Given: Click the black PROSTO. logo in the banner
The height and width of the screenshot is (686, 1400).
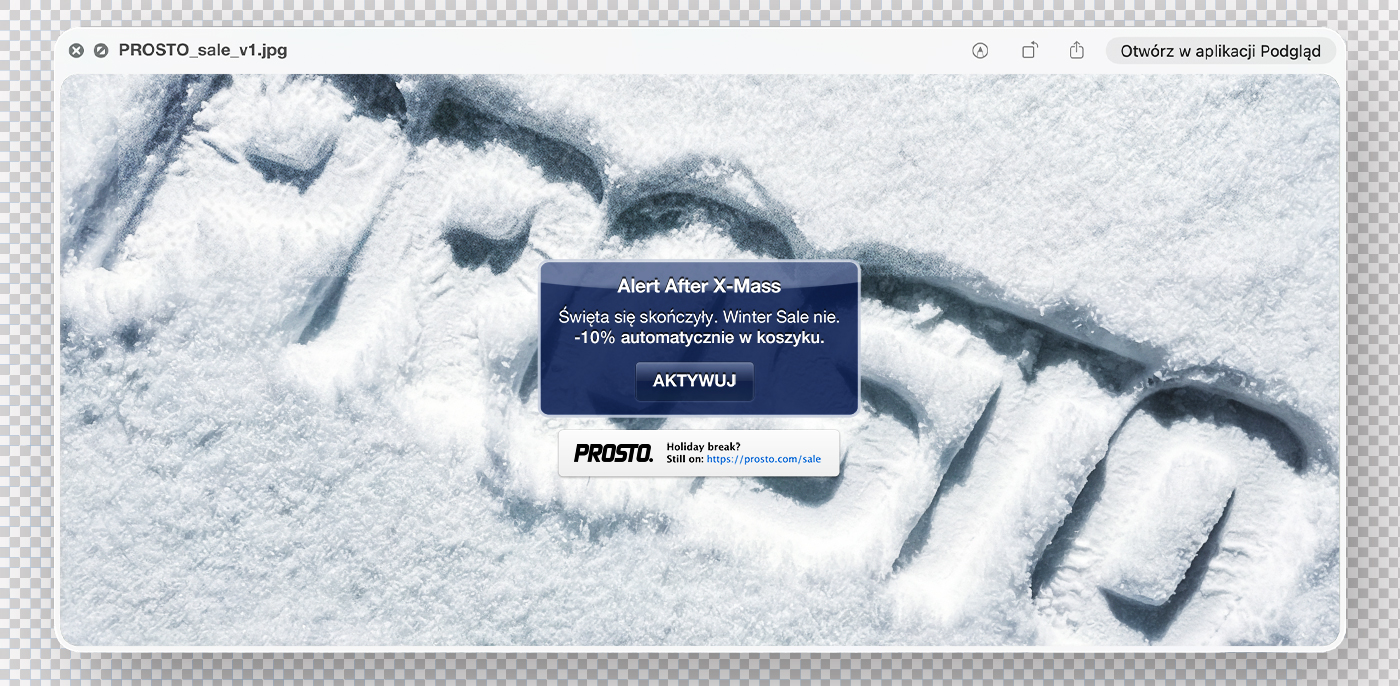Looking at the screenshot, I should click(x=613, y=453).
